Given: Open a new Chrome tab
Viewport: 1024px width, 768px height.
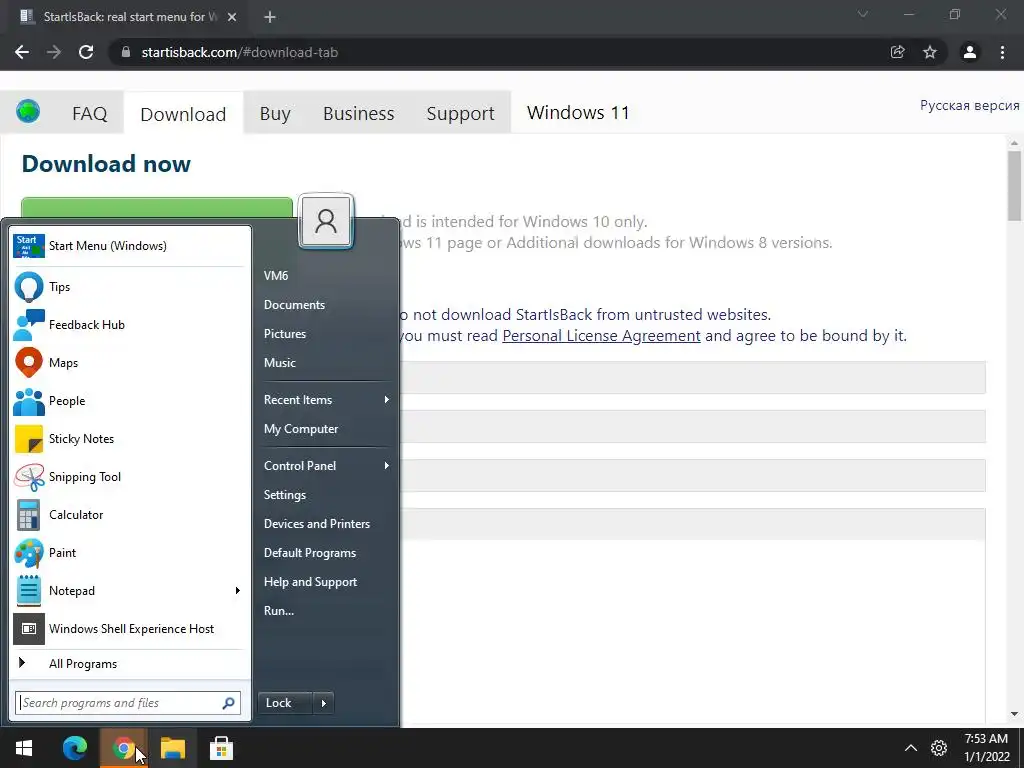Looking at the screenshot, I should pos(270,17).
